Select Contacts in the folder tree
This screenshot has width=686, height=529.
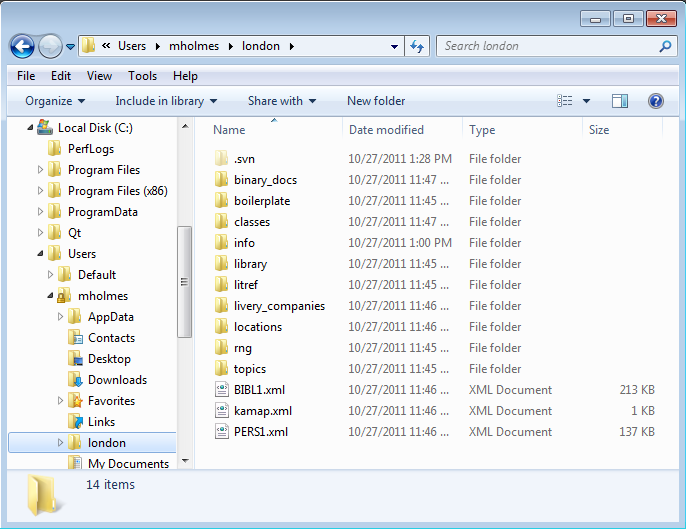(x=112, y=338)
